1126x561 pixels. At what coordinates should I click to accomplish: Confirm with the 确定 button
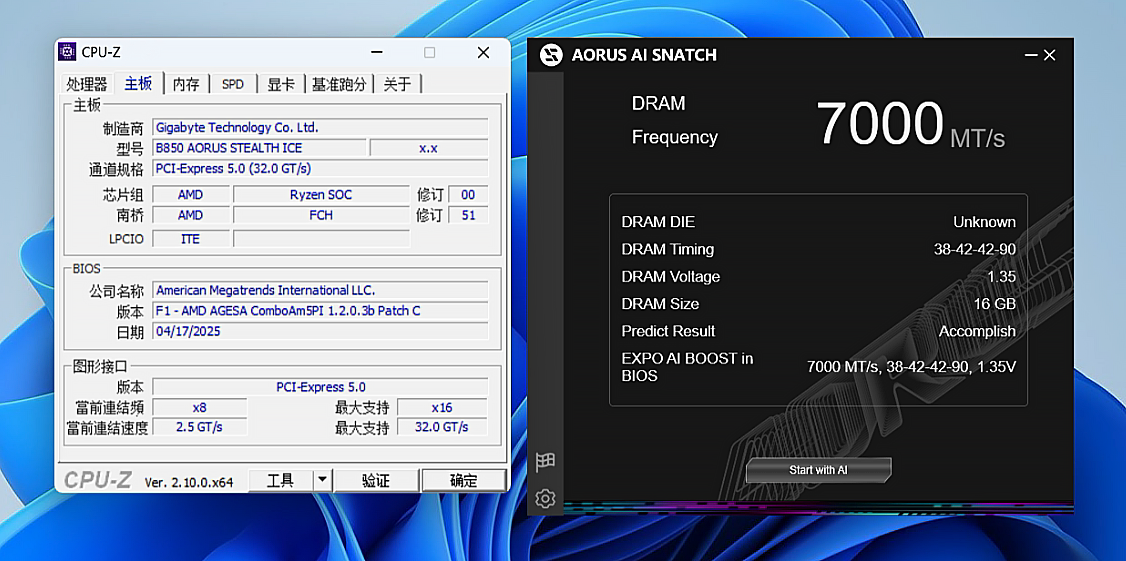coord(463,480)
